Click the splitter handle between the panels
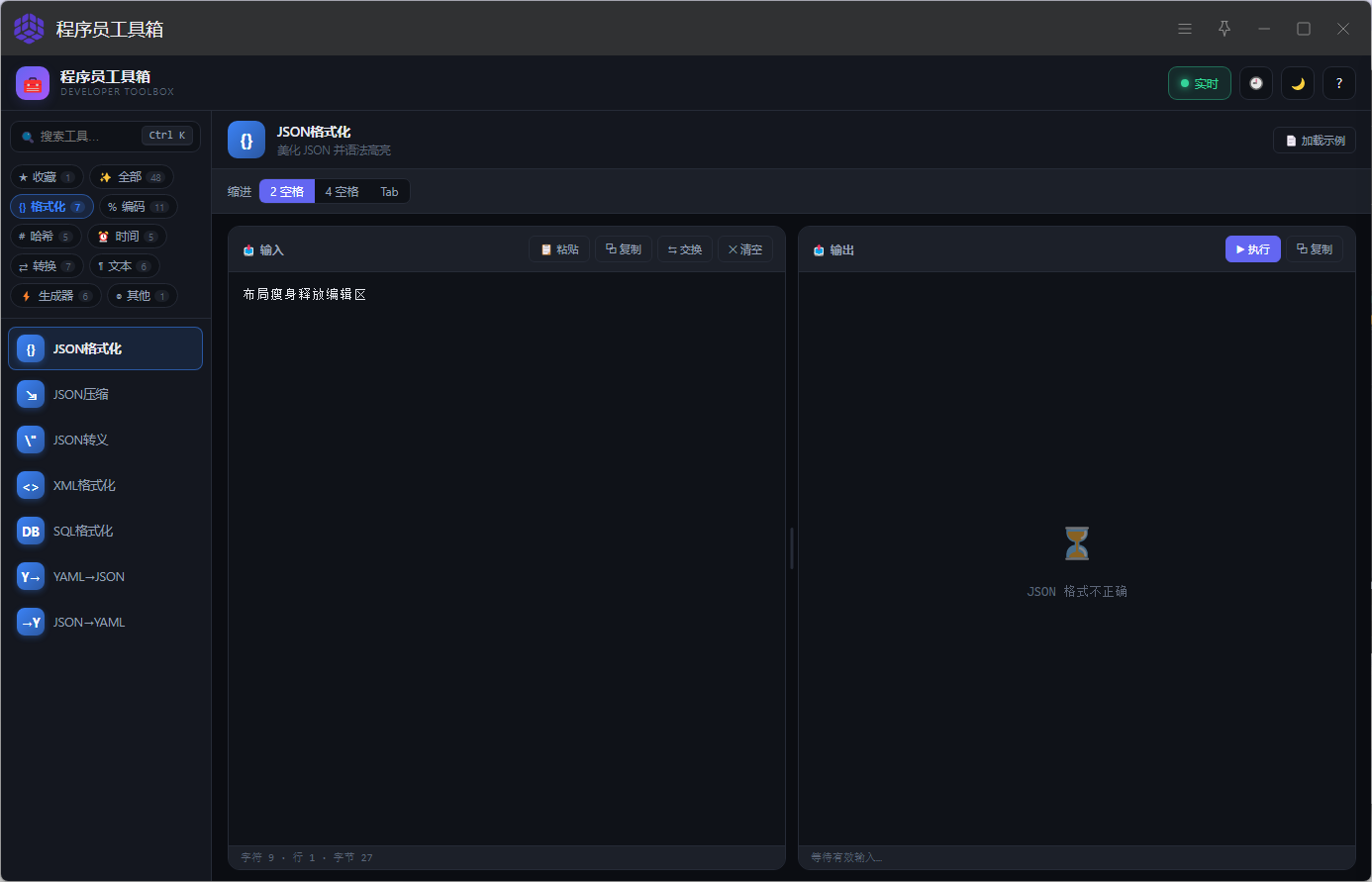1372x882 pixels. 792,547
